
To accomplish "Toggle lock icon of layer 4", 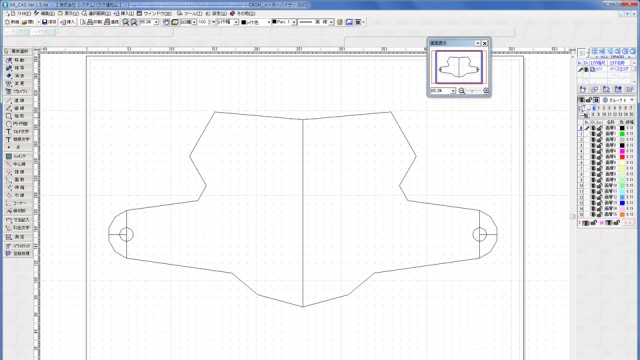I will [599, 151].
